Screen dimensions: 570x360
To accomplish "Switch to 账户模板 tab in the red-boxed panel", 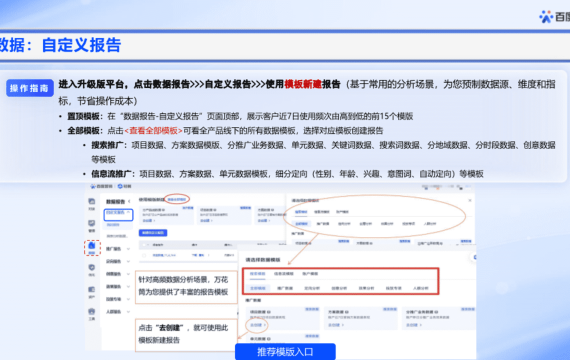I will click(x=310, y=274).
